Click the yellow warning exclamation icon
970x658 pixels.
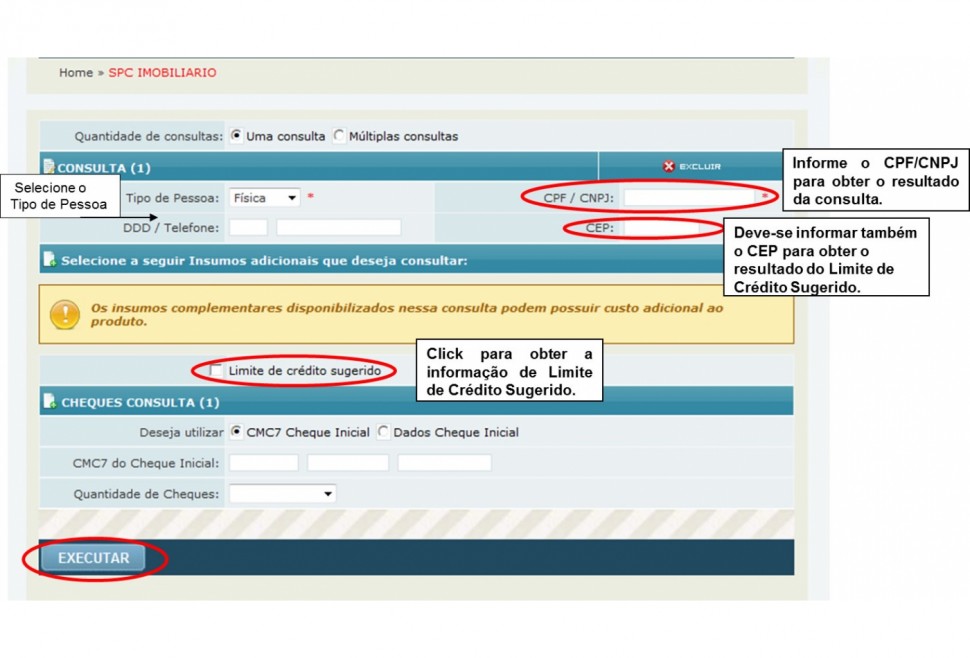(x=65, y=314)
